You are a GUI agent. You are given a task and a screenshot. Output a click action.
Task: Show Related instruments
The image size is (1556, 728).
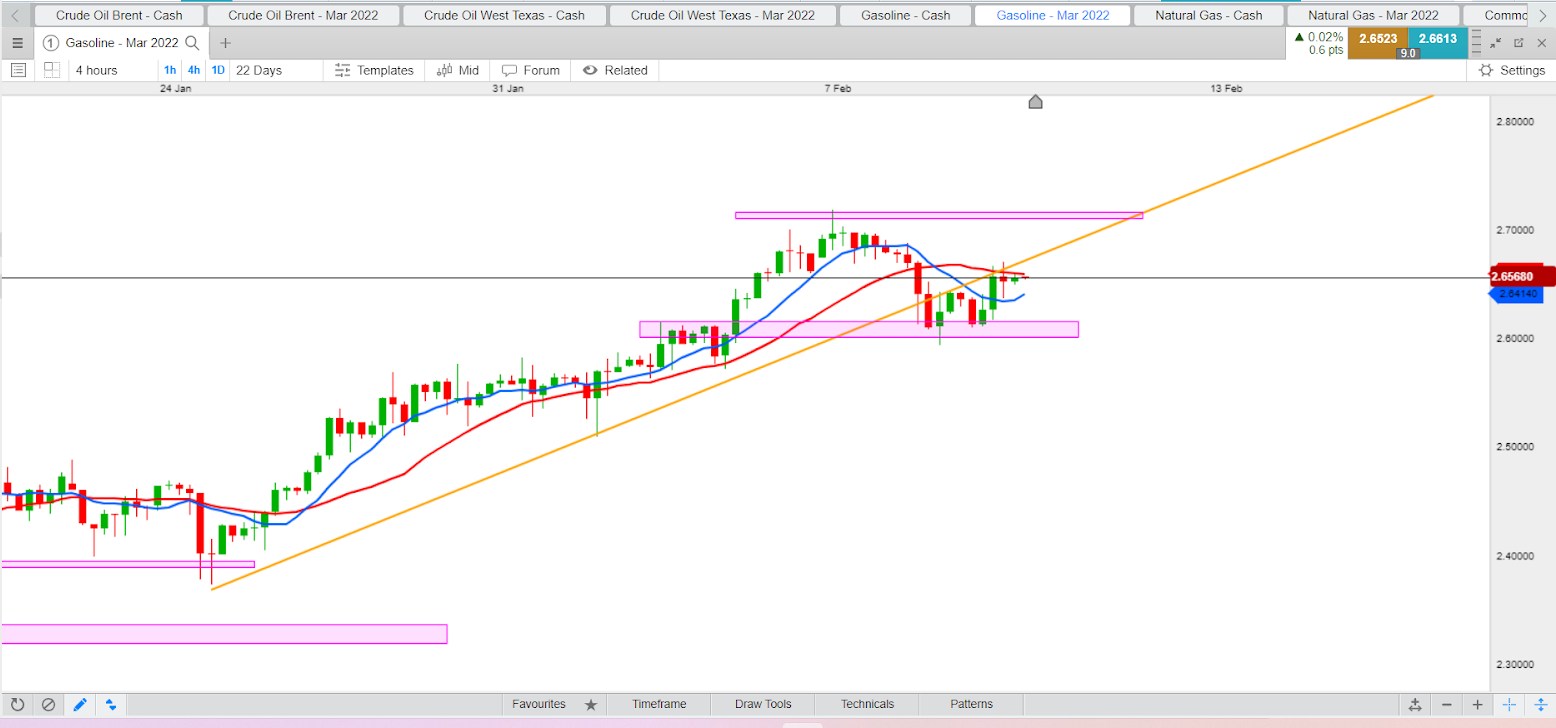click(615, 70)
